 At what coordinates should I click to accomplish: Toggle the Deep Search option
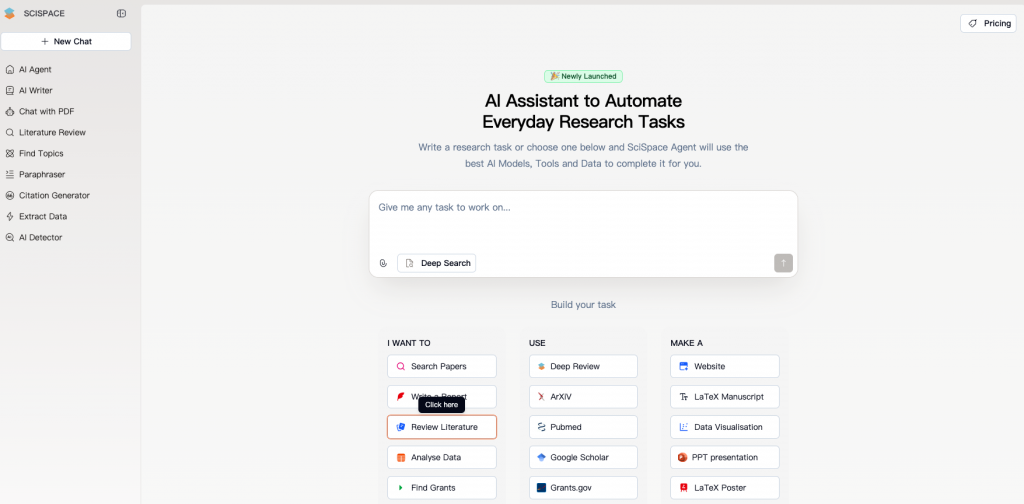click(x=437, y=263)
